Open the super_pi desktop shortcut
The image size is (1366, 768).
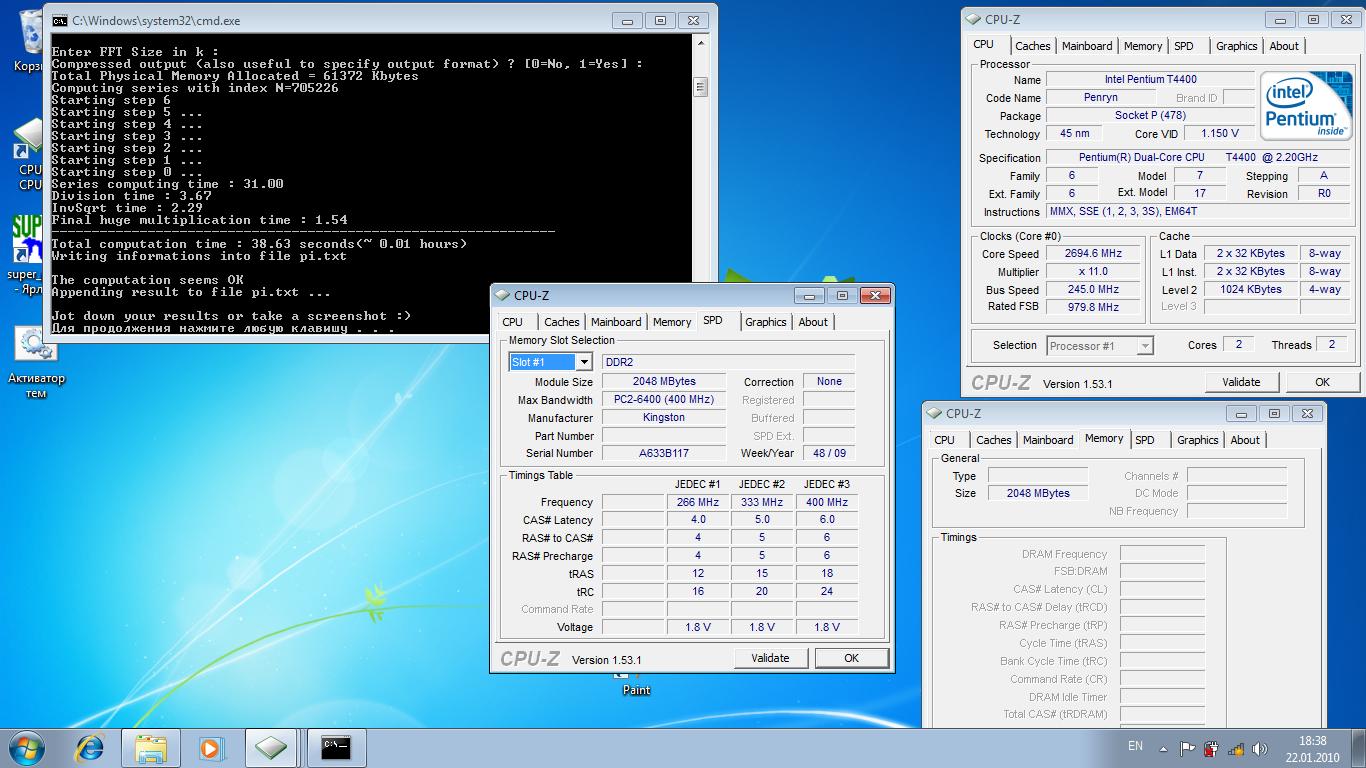(x=27, y=252)
